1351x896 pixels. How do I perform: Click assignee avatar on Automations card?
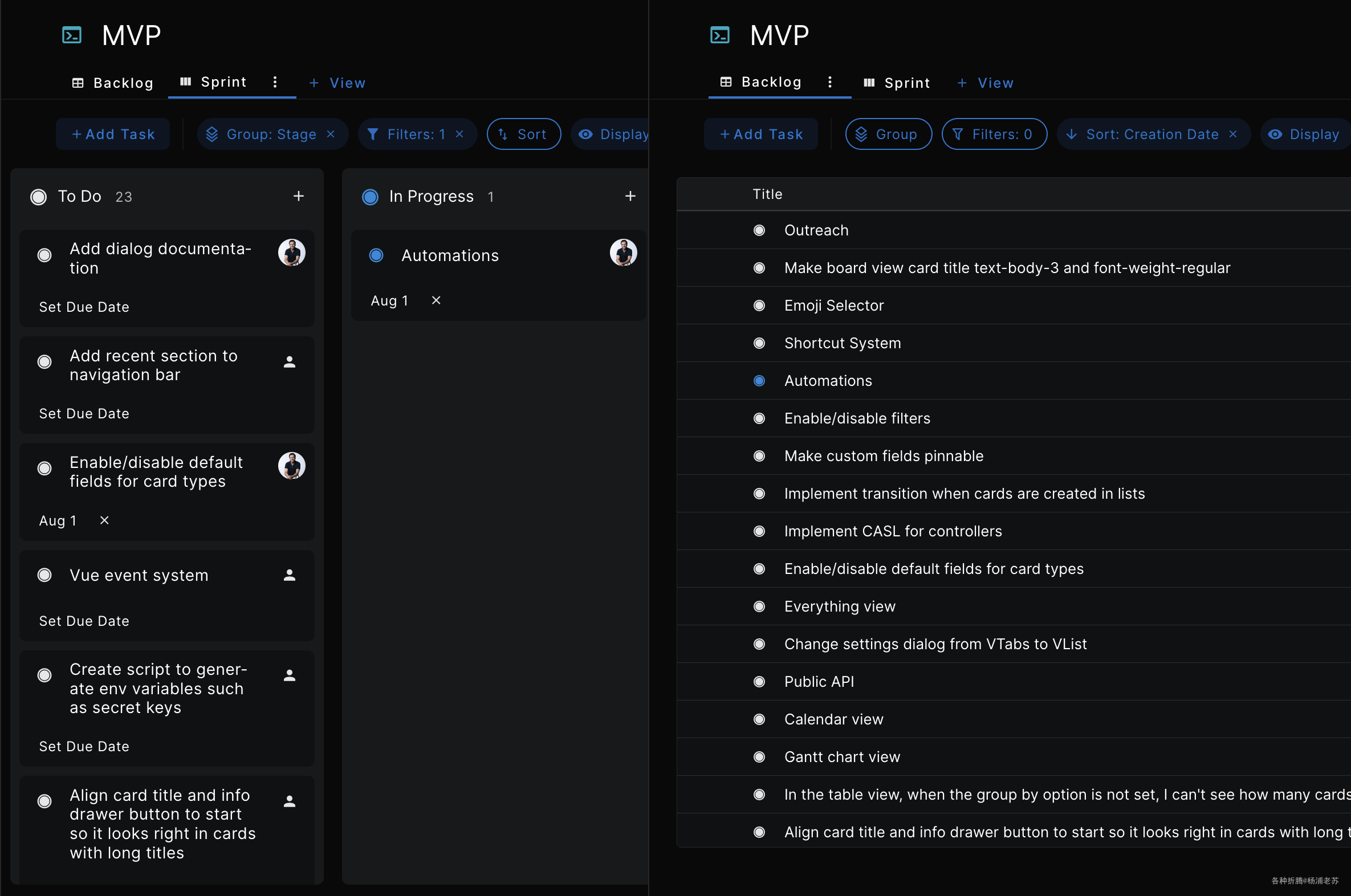[623, 252]
